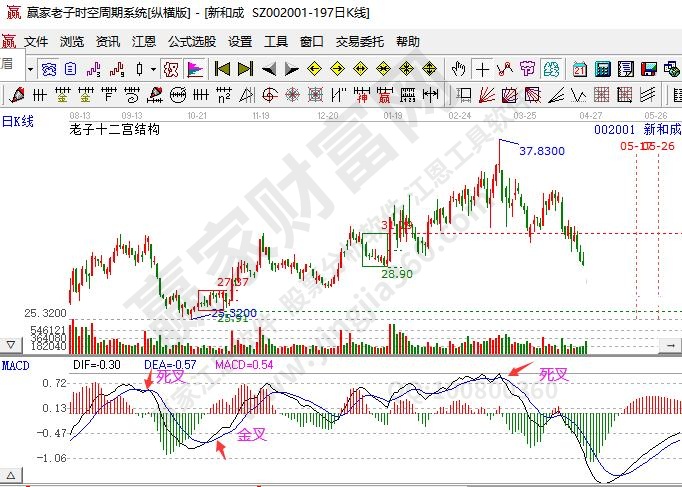Jump to first bar with skip-to-start icon
The width and height of the screenshot is (682, 487).
[x=222, y=69]
